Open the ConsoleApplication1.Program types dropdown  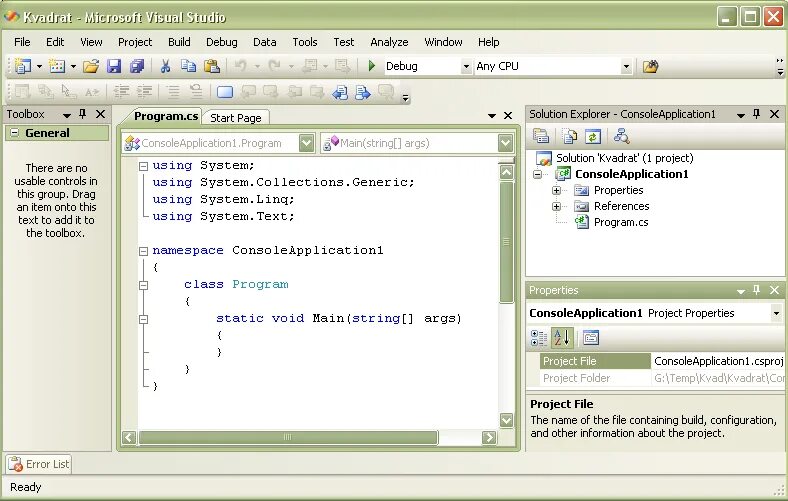pyautogui.click(x=307, y=143)
